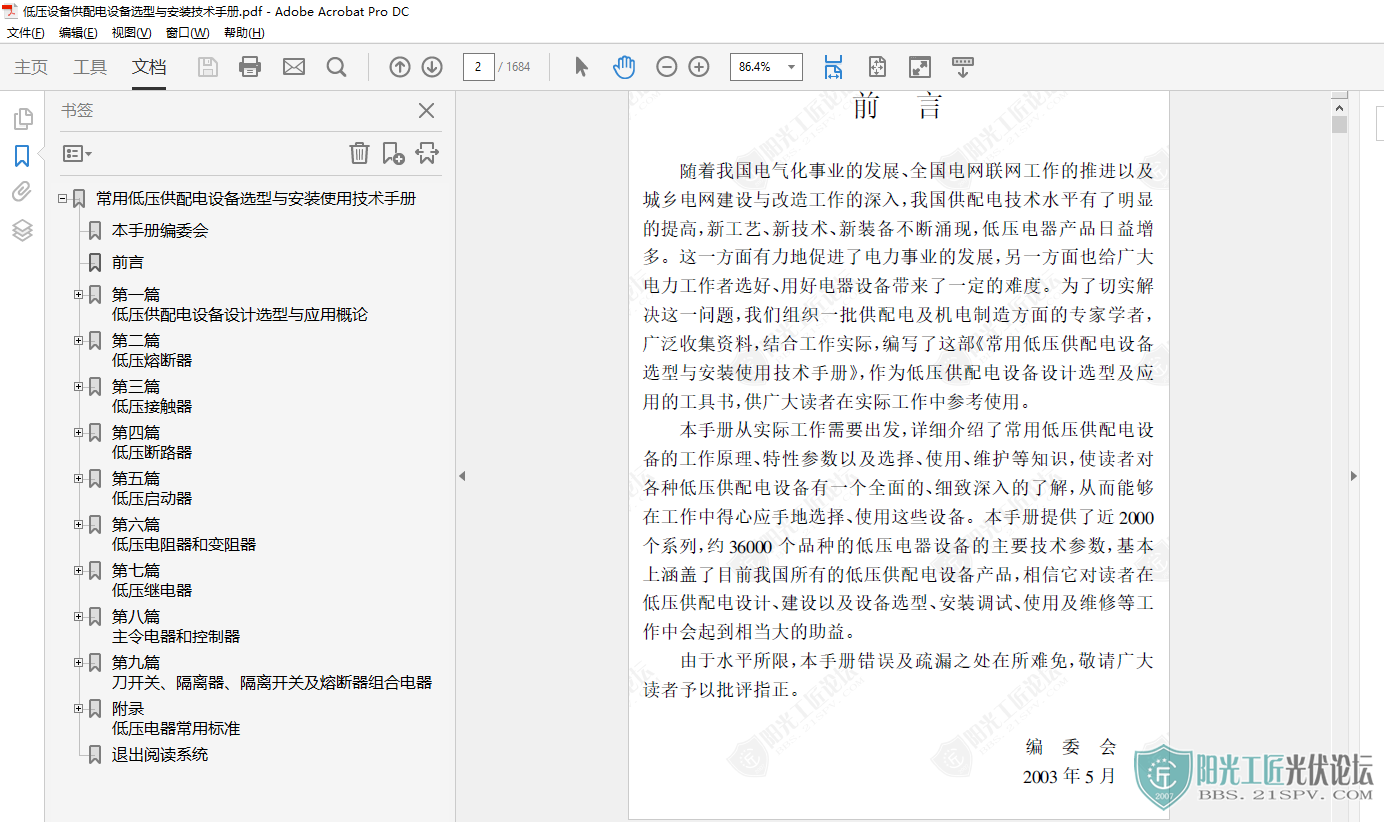The height and width of the screenshot is (822, 1384).
Task: Delete selected bookmark trash icon
Action: pyautogui.click(x=359, y=153)
